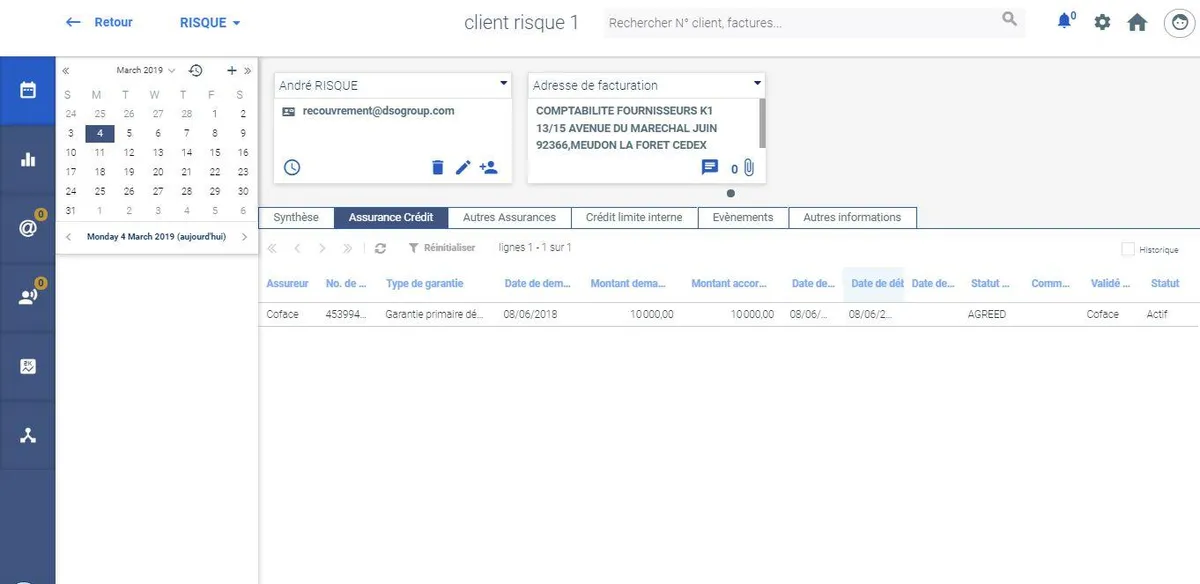This screenshot has width=1200, height=584.
Task: Click the Actif status cell
Action: 1158,314
